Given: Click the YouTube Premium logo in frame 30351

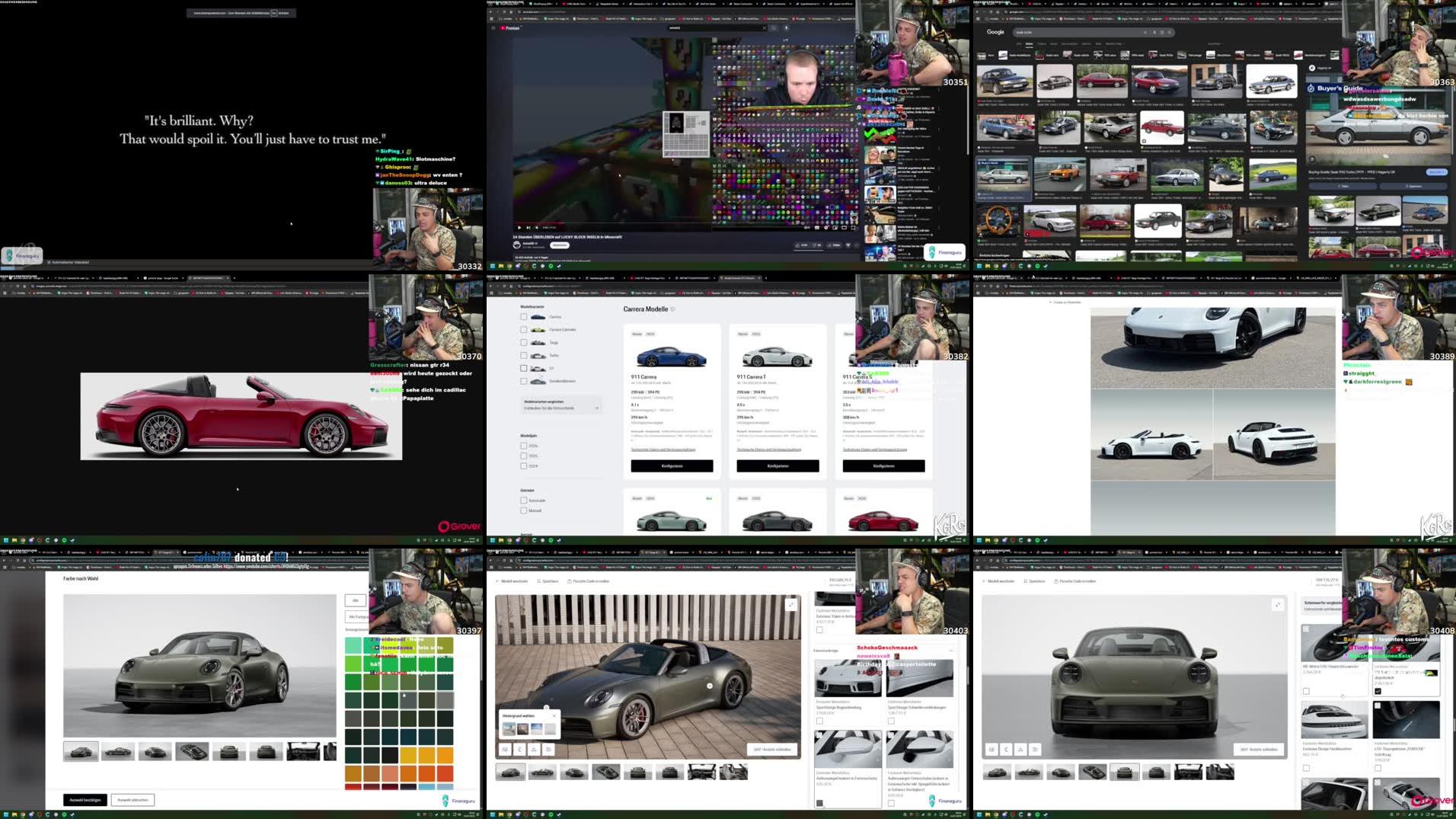Looking at the screenshot, I should [510, 28].
